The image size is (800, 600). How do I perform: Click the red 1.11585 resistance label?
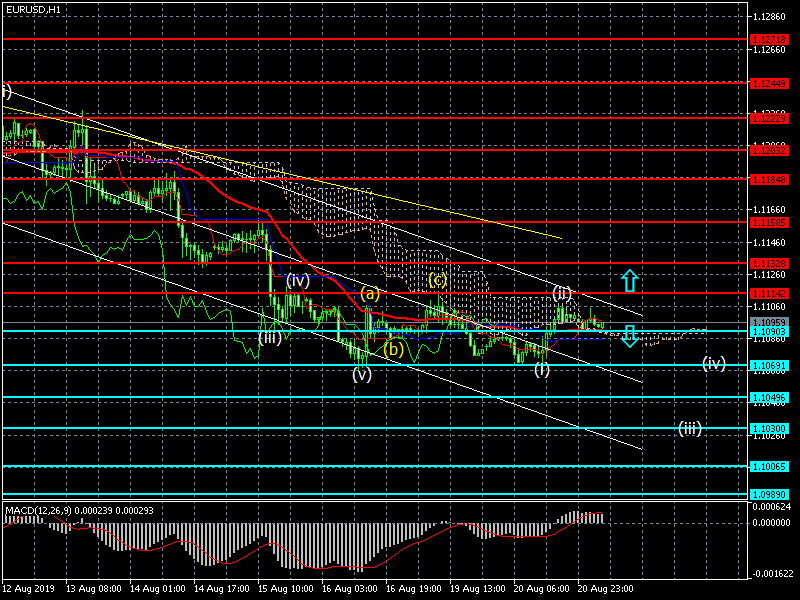point(769,222)
